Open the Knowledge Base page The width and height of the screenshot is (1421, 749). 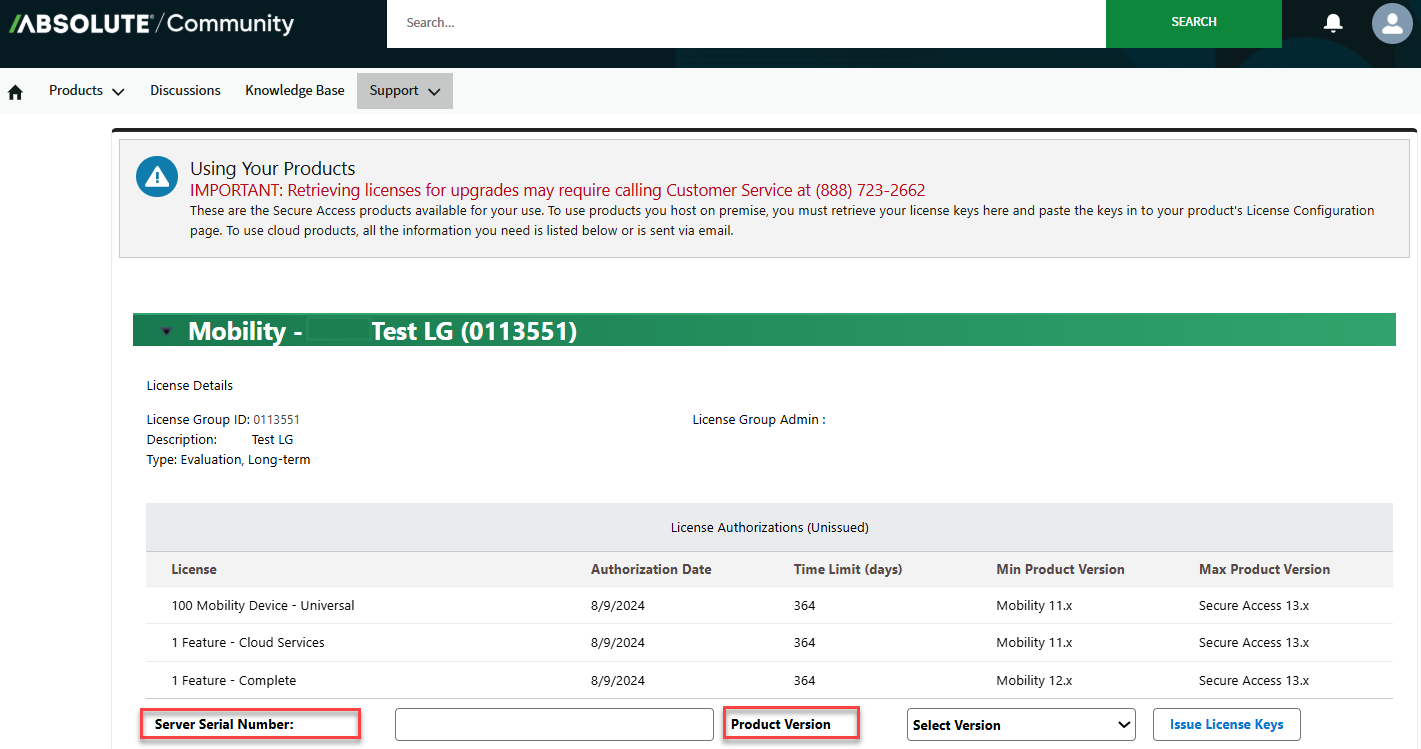(294, 90)
